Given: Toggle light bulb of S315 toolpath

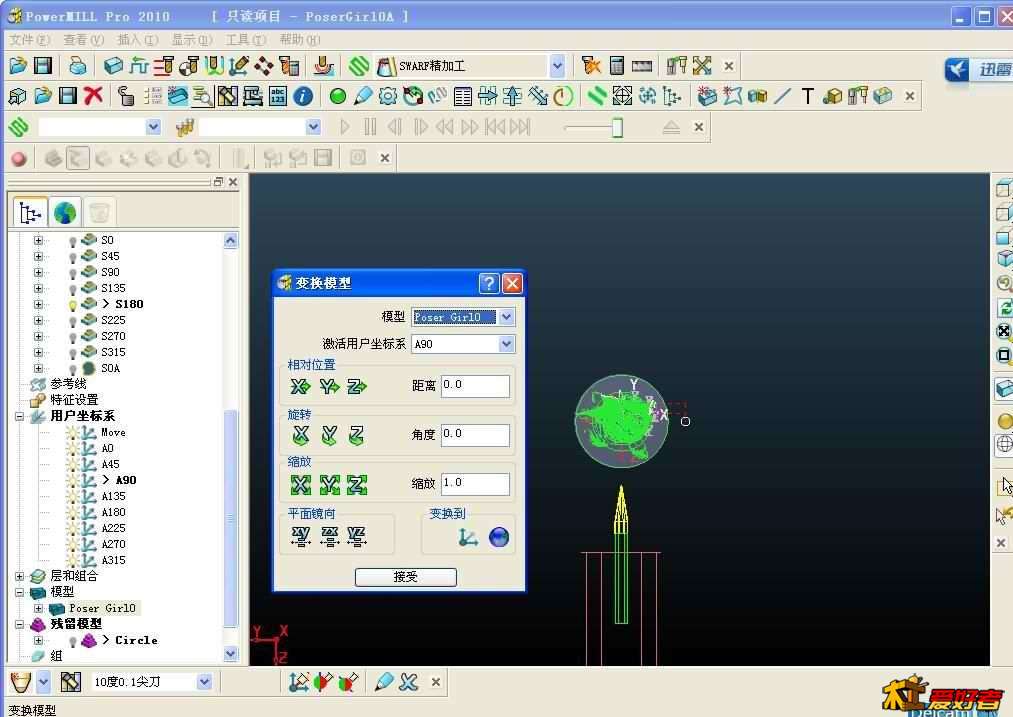Looking at the screenshot, I should click(x=72, y=353).
